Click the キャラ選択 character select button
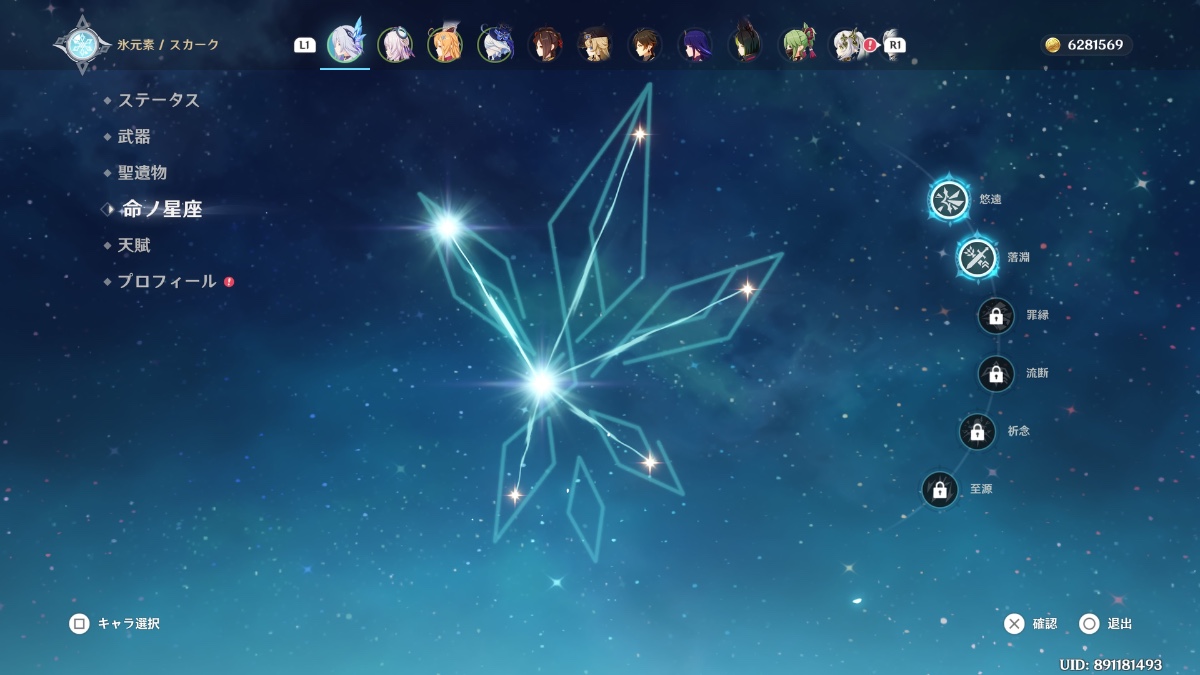 point(114,624)
